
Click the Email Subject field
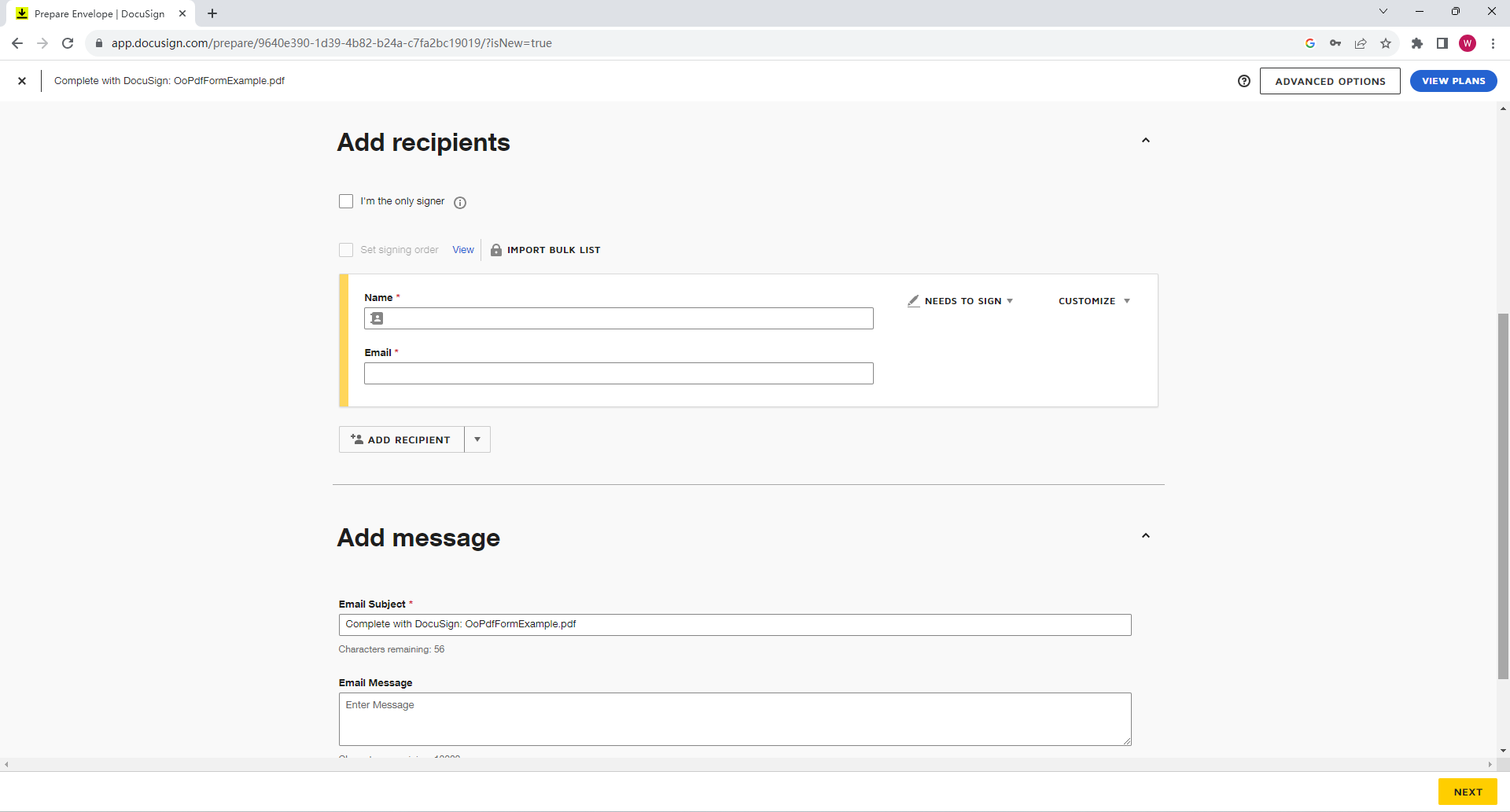(x=735, y=625)
